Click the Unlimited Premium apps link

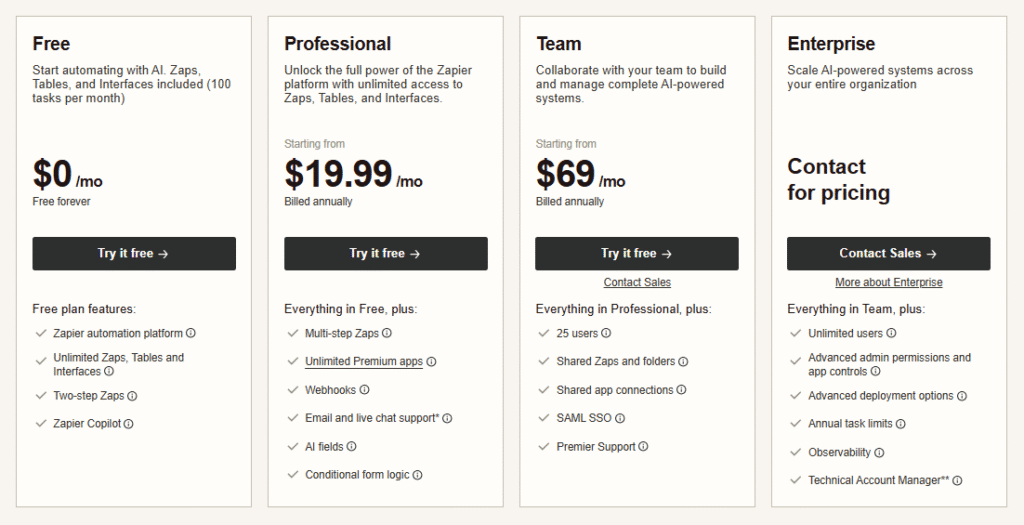click(x=364, y=362)
